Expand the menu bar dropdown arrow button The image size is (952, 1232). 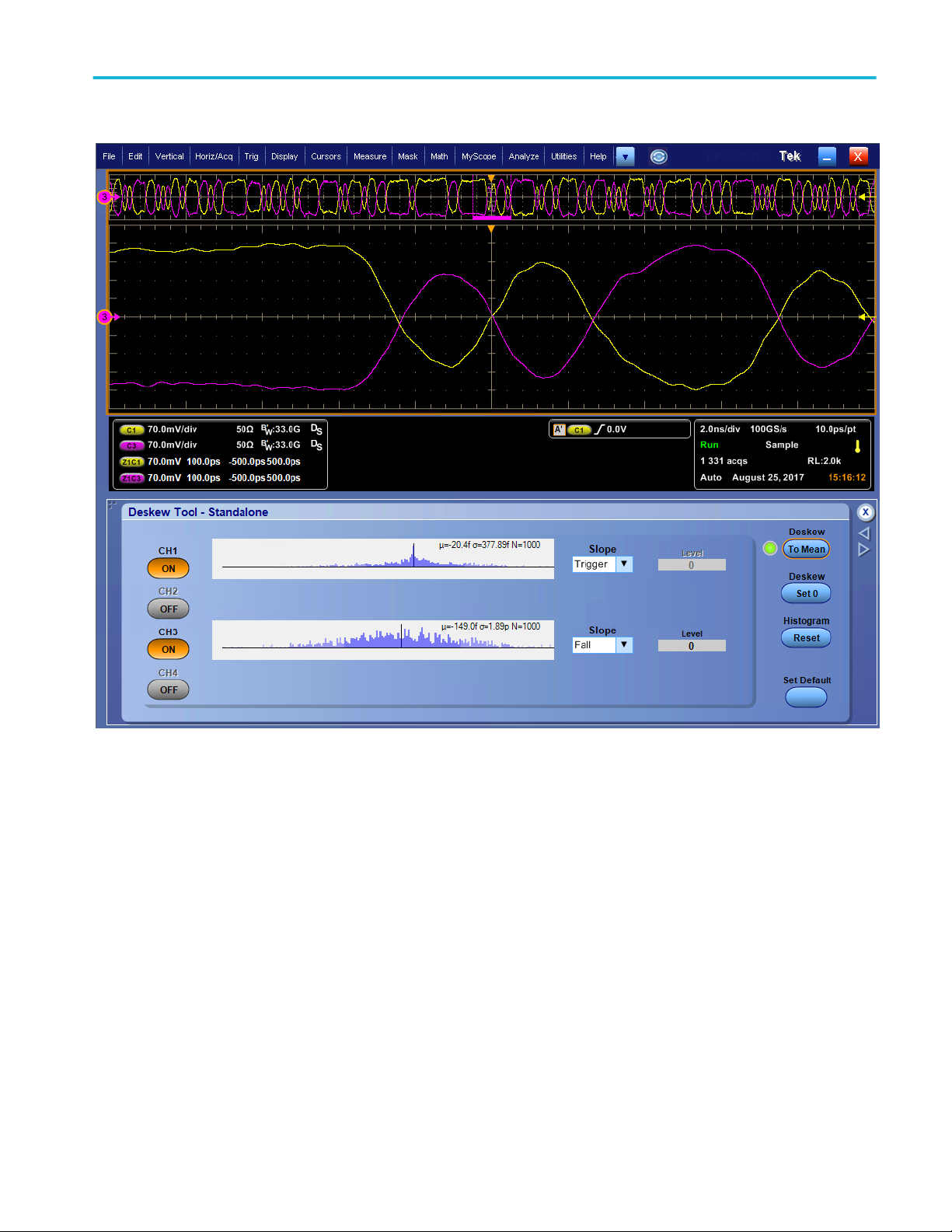[x=625, y=156]
